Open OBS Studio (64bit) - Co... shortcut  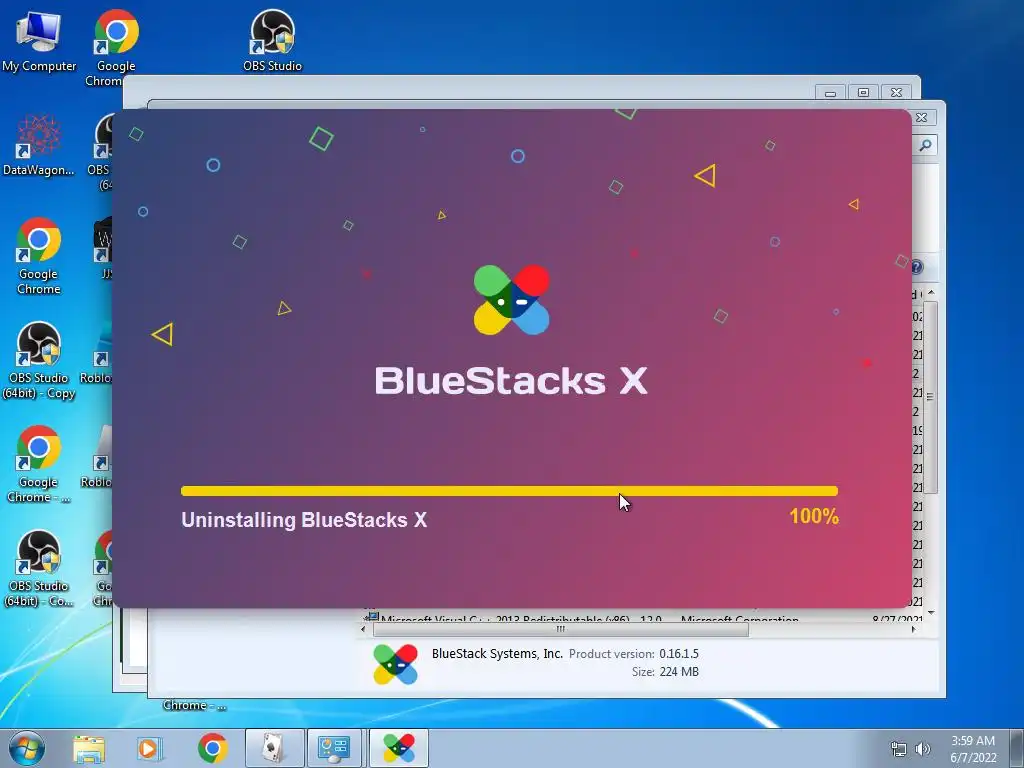pyautogui.click(x=39, y=569)
